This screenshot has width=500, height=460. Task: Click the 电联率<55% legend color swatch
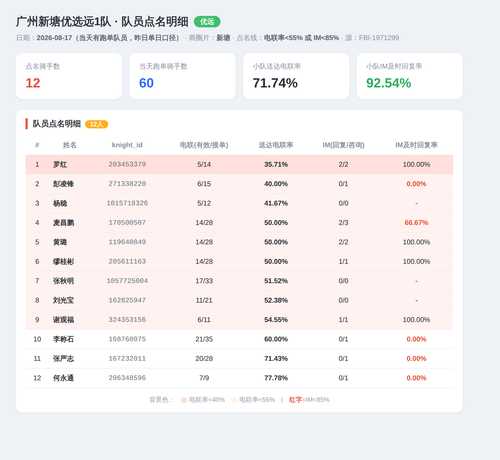[x=234, y=400]
